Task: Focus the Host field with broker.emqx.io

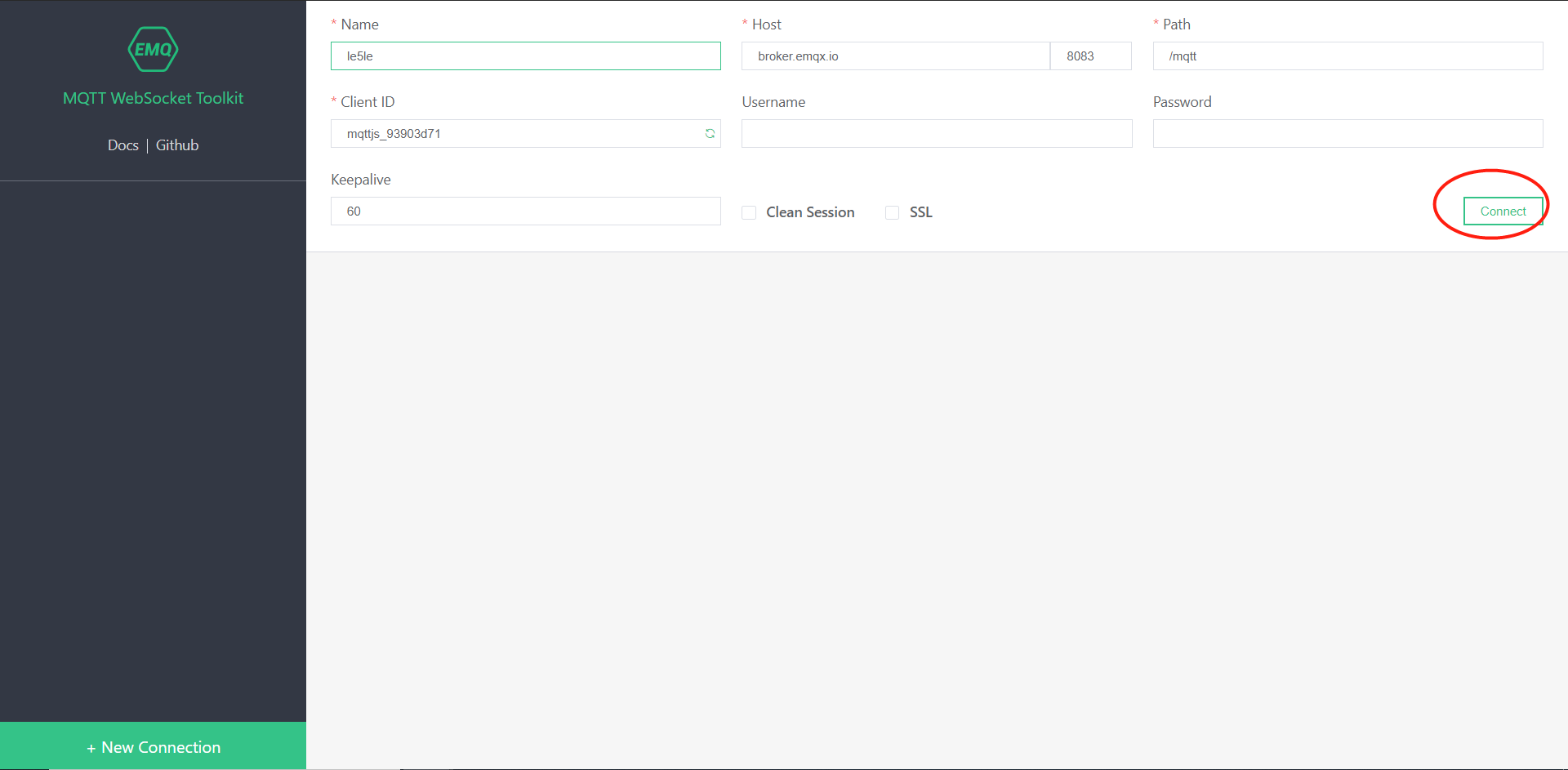Action: [x=896, y=56]
